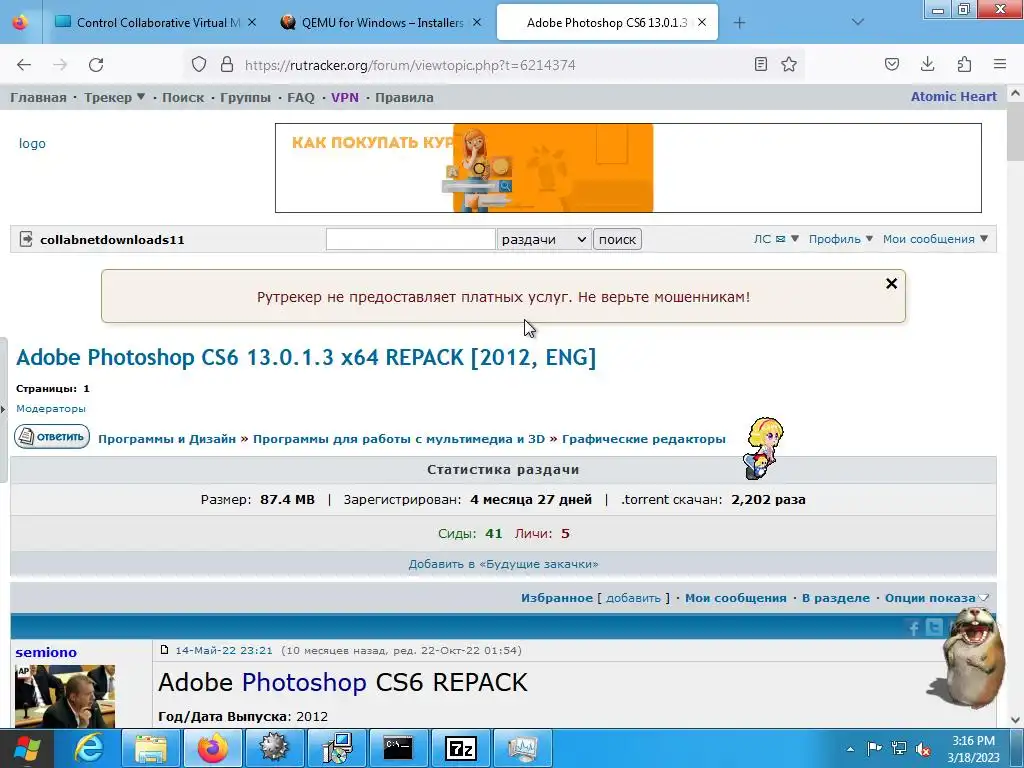Click the добавить favorites link
1024x768 pixels.
coord(633,598)
